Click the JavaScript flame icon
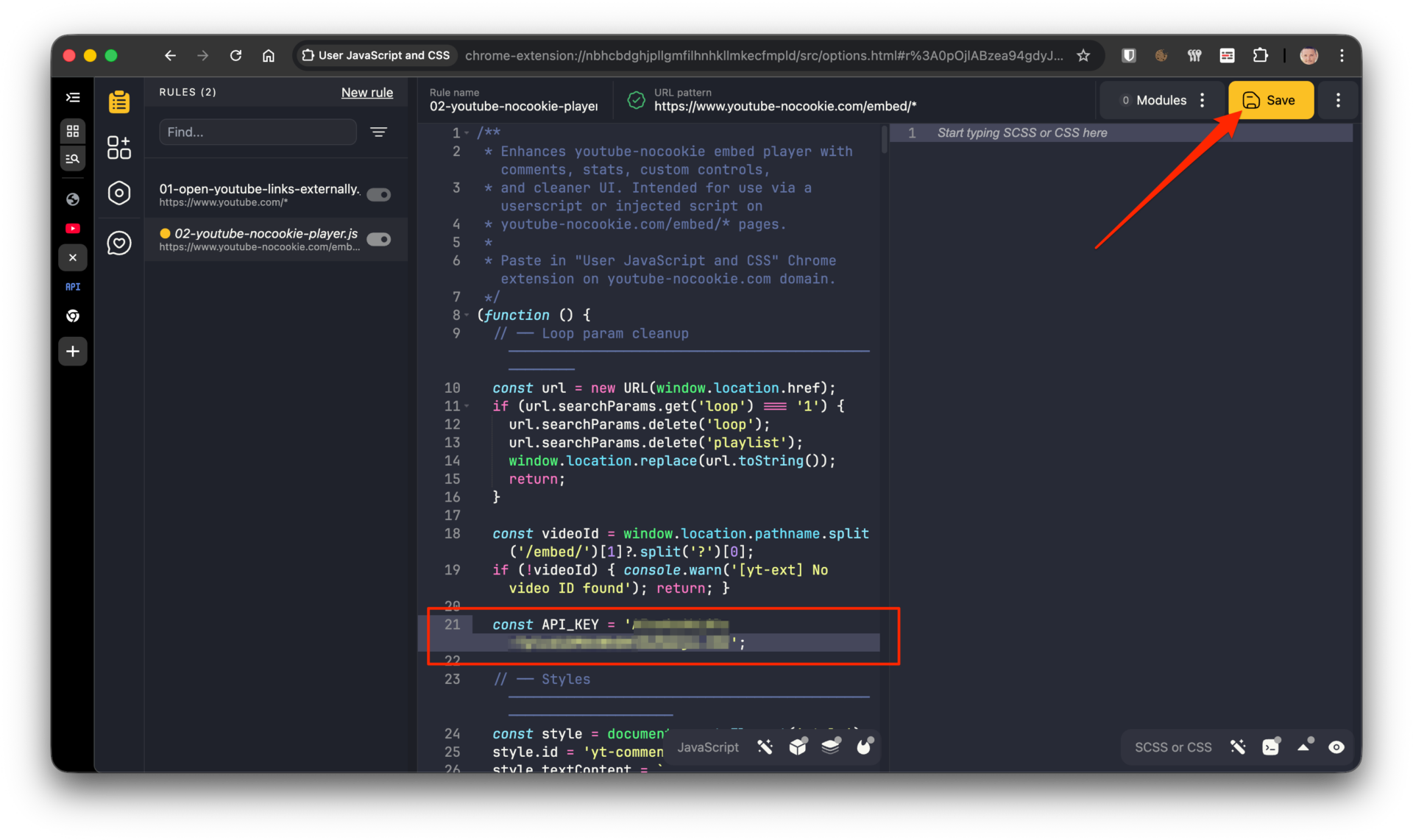1413x840 pixels. (x=864, y=747)
